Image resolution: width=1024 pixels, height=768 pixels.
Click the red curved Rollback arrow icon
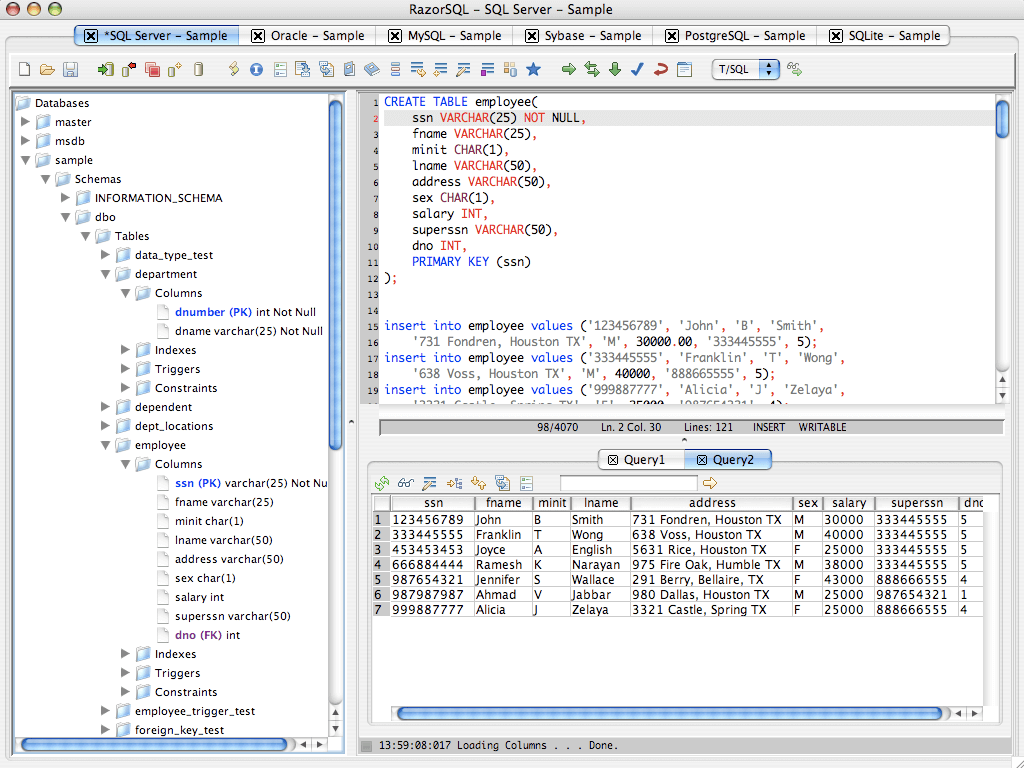660,69
